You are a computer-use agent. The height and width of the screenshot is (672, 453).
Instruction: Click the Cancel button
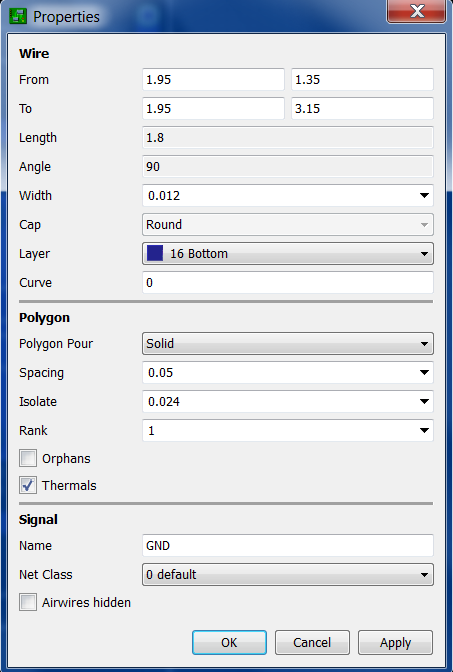(x=312, y=642)
